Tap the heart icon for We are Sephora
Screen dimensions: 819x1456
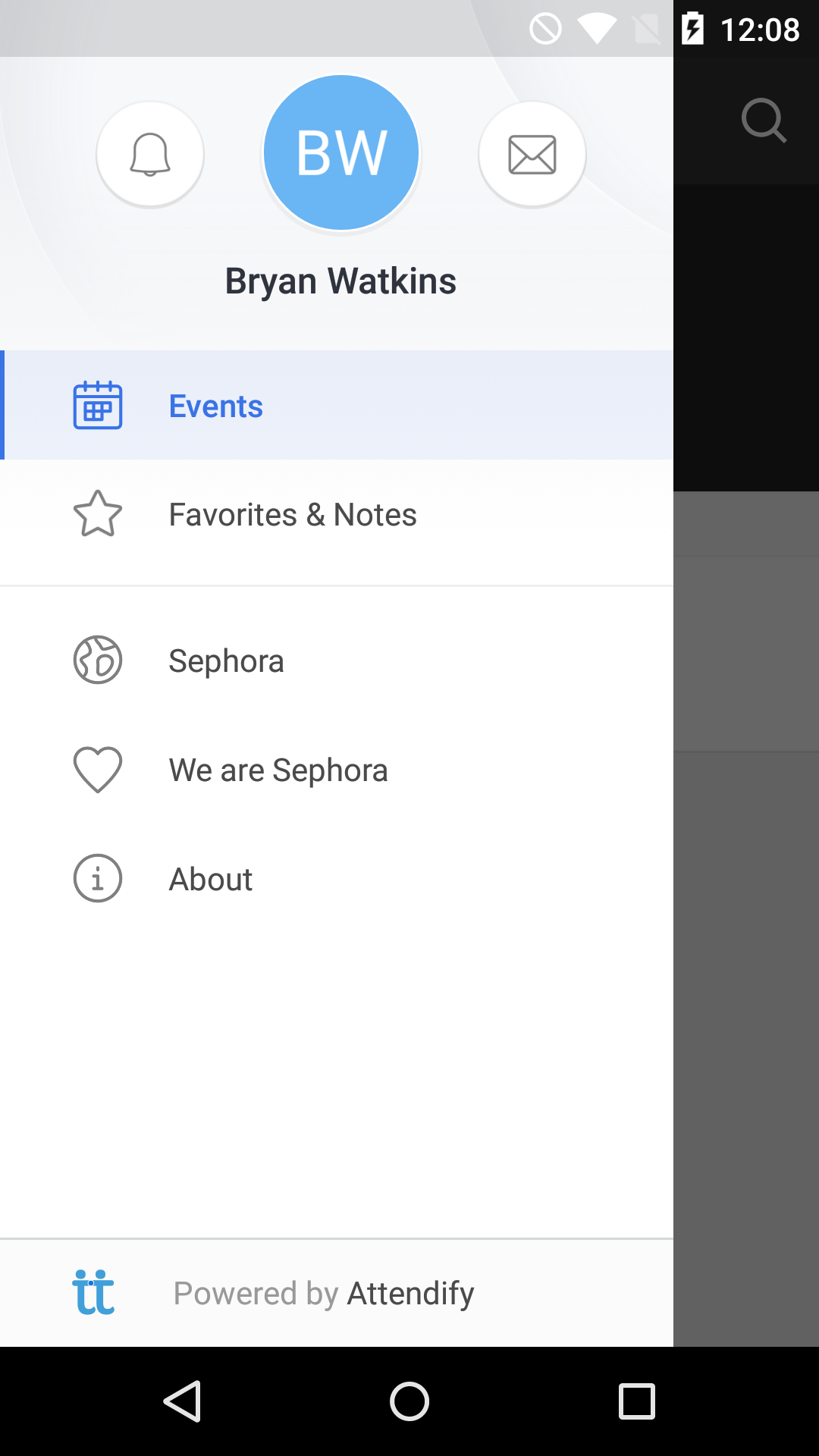98,770
